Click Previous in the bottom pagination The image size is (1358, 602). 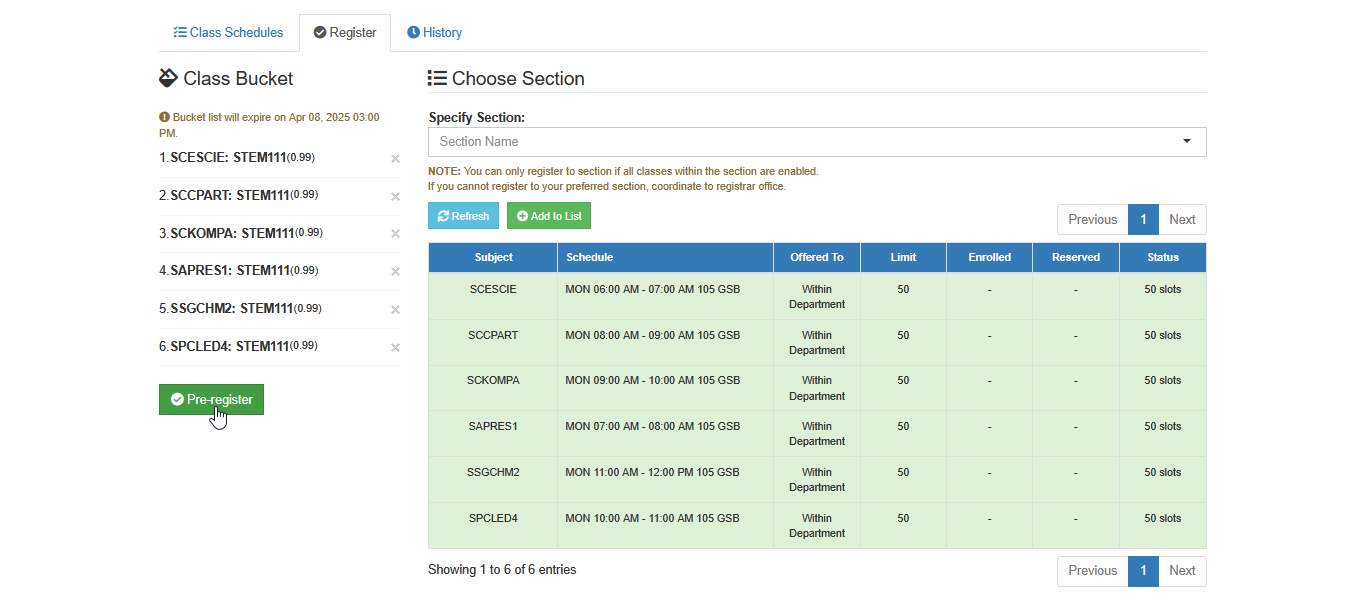point(1092,571)
